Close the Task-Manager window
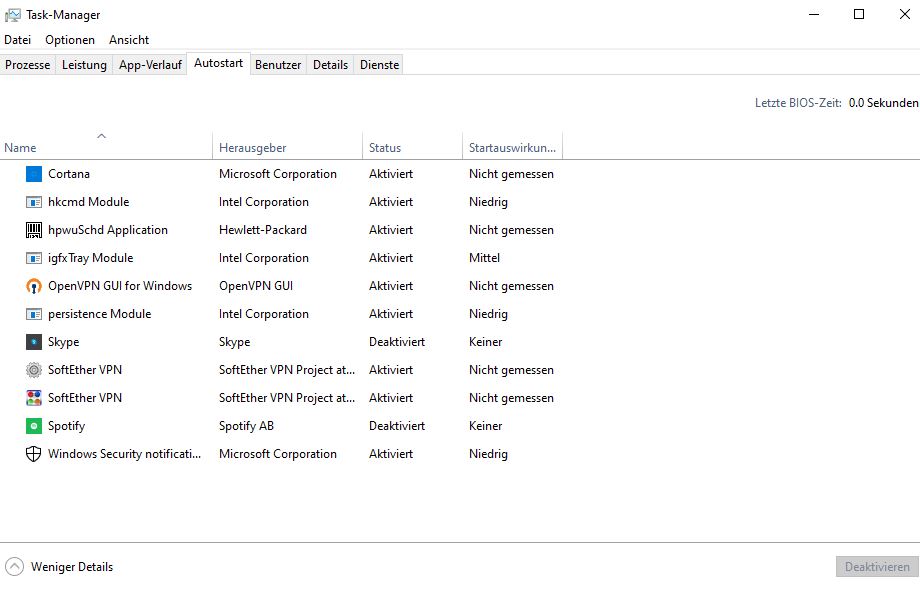The width and height of the screenshot is (920, 589). pyautogui.click(x=905, y=14)
